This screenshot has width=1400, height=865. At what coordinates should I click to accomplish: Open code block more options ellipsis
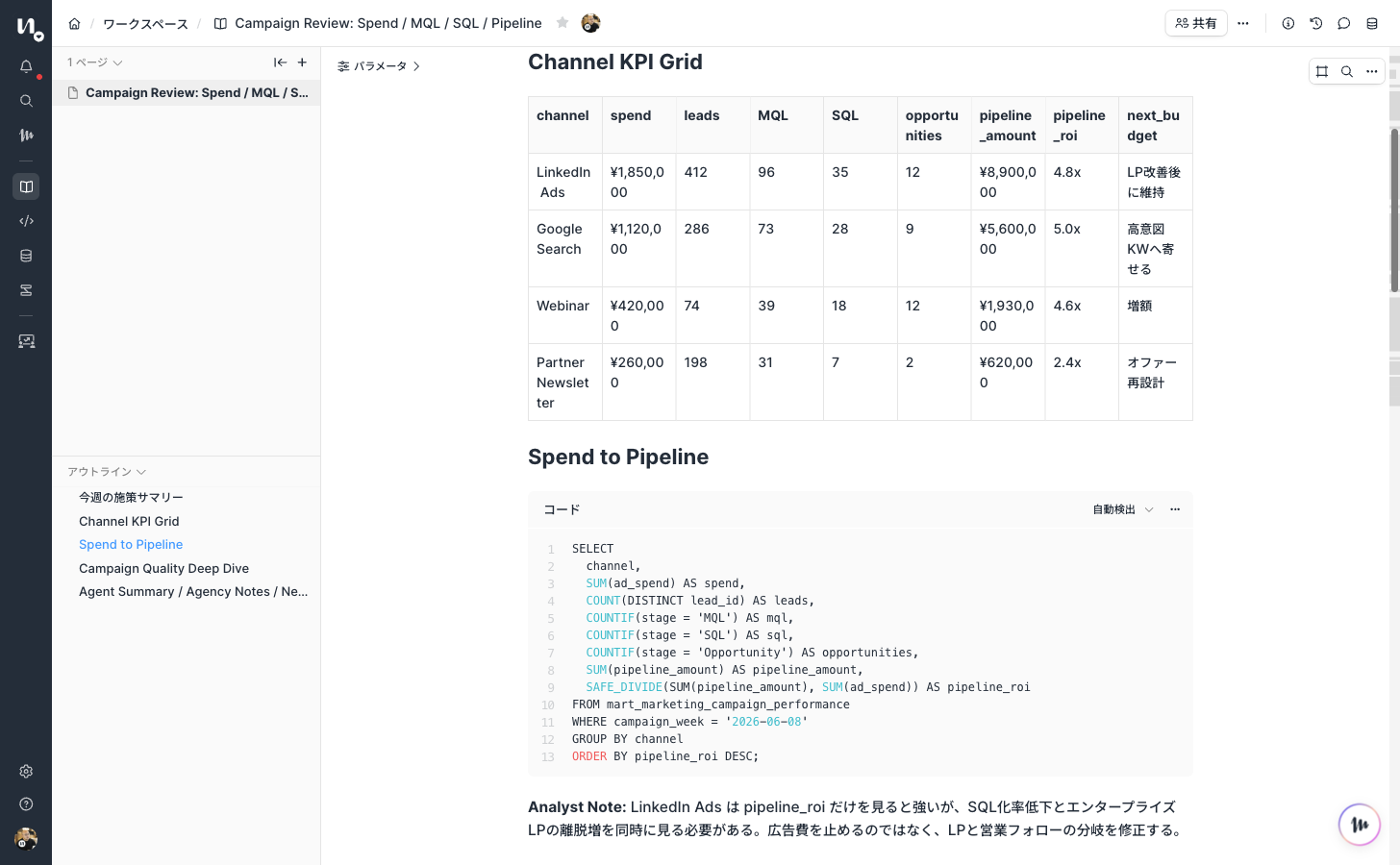(x=1175, y=509)
